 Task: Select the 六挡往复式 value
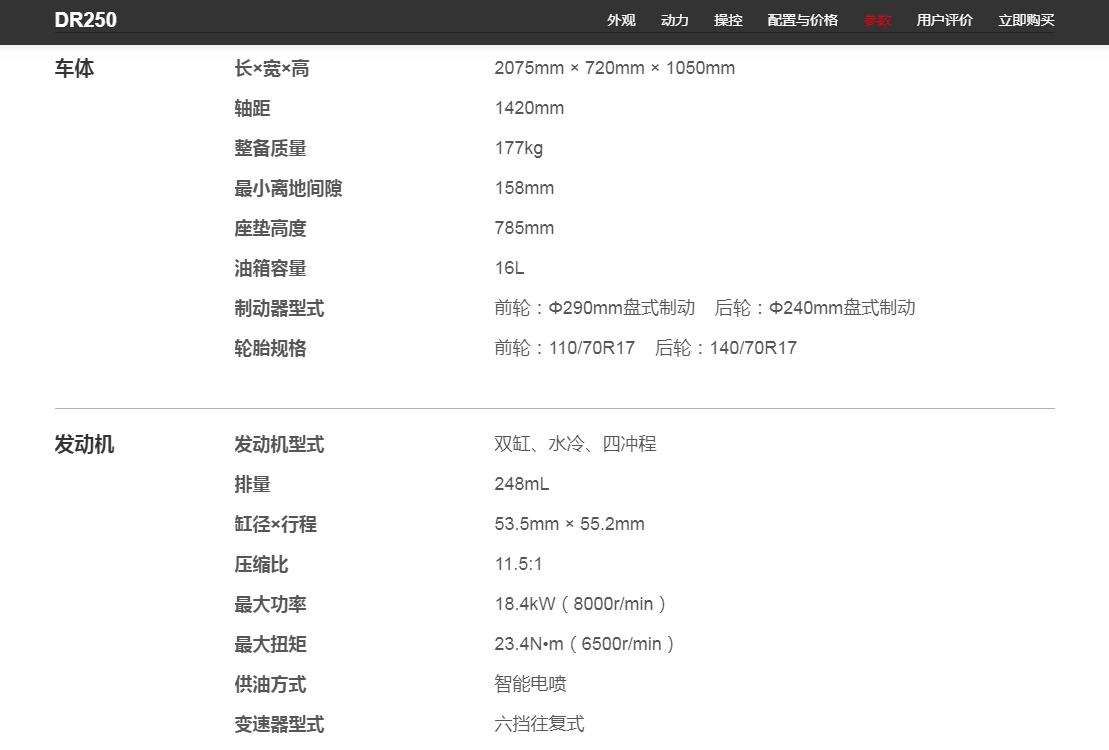(x=540, y=724)
